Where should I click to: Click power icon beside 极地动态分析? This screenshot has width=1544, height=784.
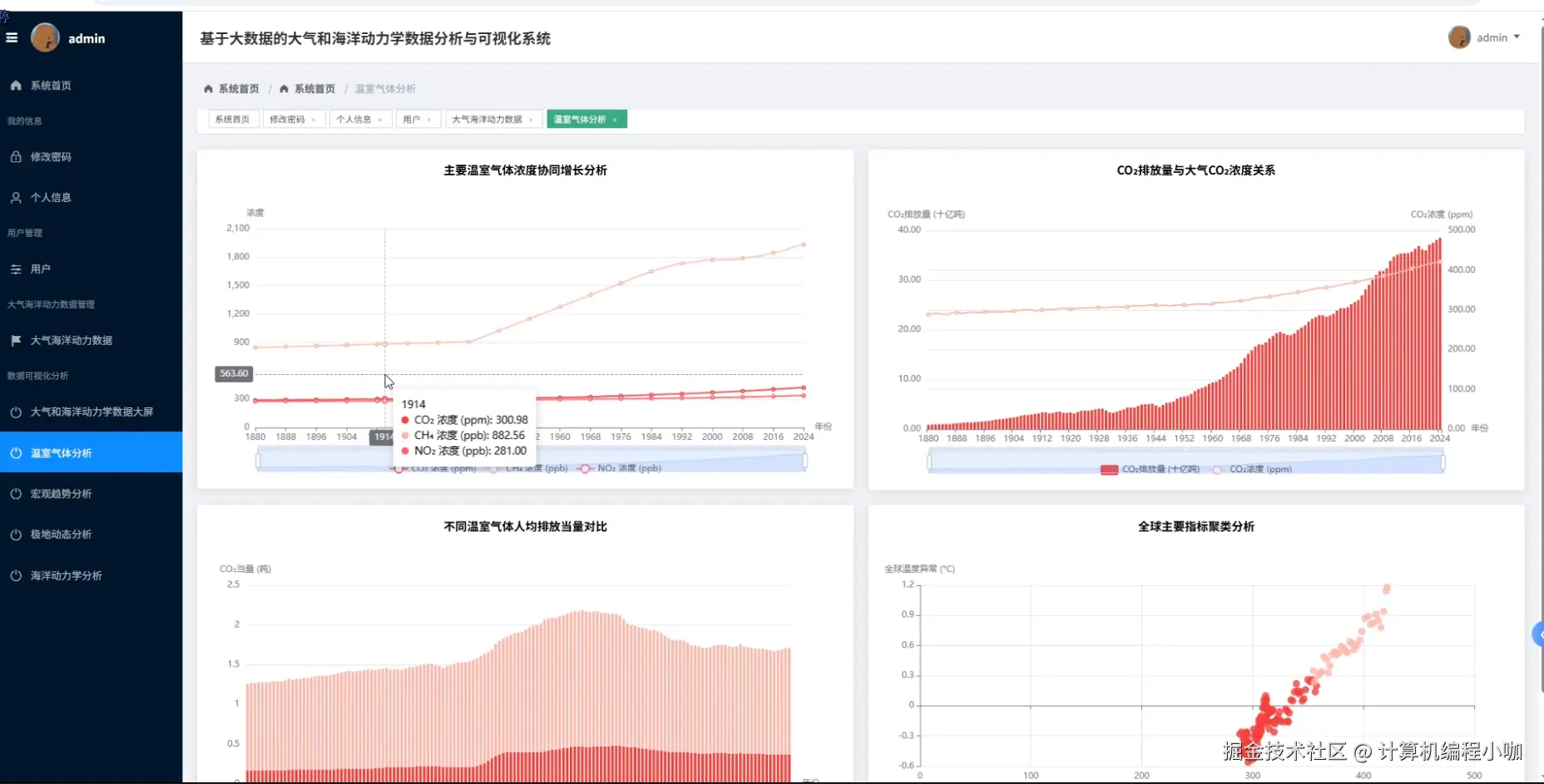click(16, 535)
